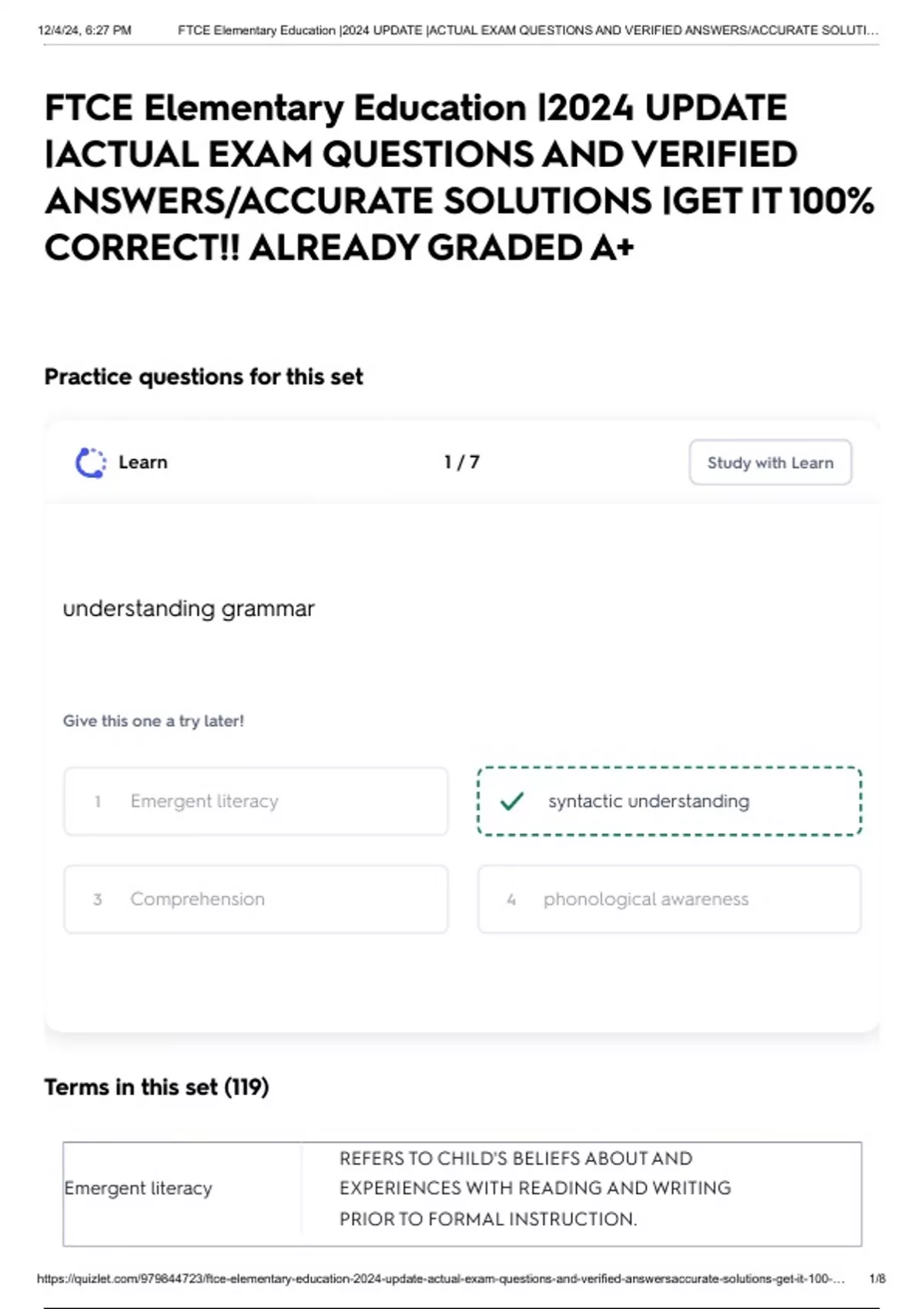Image resolution: width=924 pixels, height=1309 pixels.
Task: Click the 1 / 7 question counter
Action: coord(462,463)
